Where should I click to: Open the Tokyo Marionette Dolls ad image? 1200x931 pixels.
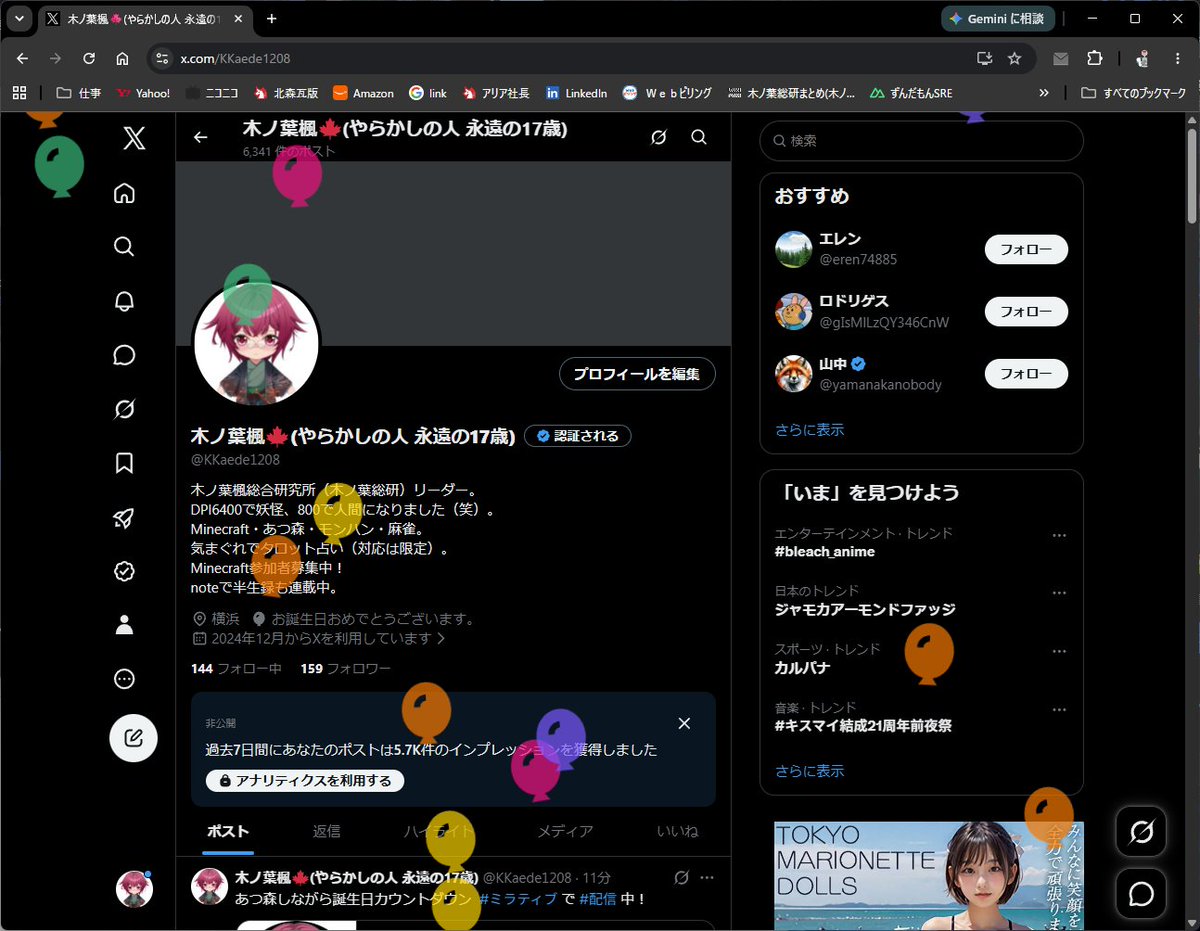pos(929,876)
